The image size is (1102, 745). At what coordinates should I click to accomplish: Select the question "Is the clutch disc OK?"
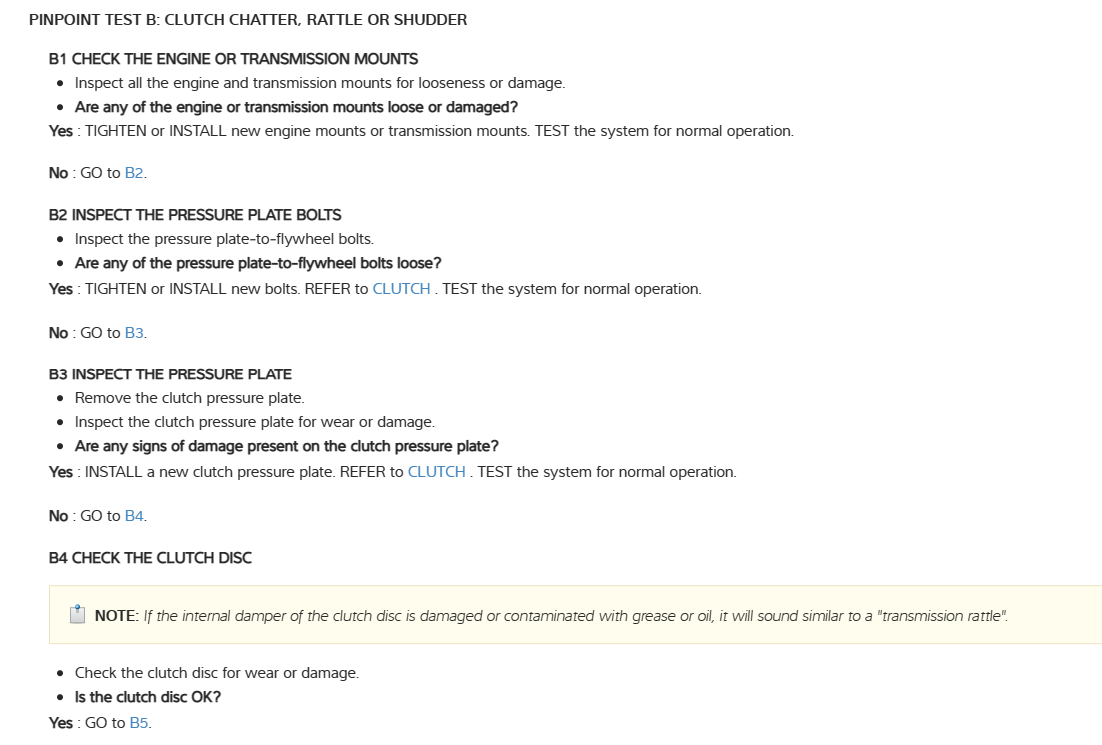(148, 697)
